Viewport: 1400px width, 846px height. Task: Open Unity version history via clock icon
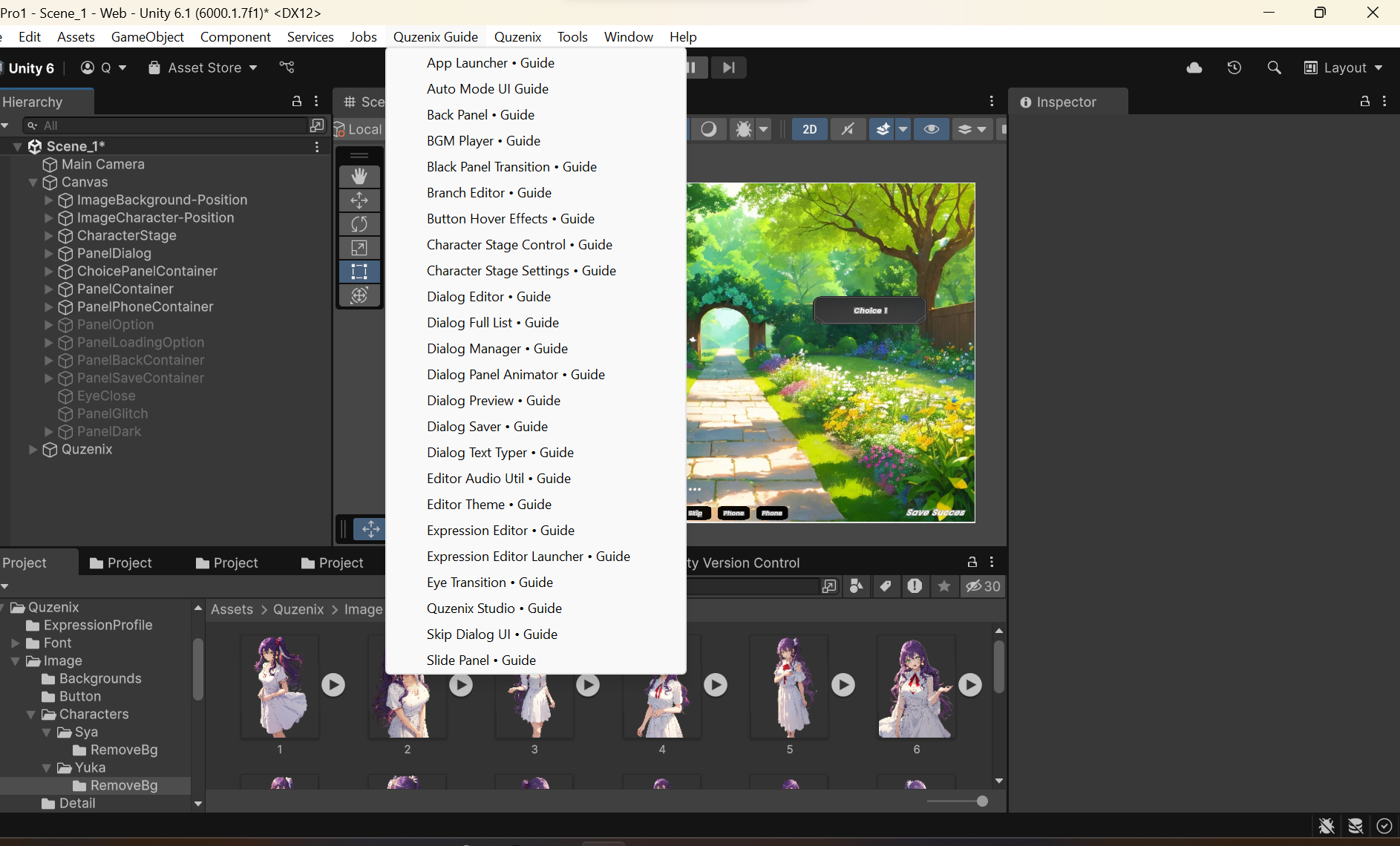pos(1234,68)
